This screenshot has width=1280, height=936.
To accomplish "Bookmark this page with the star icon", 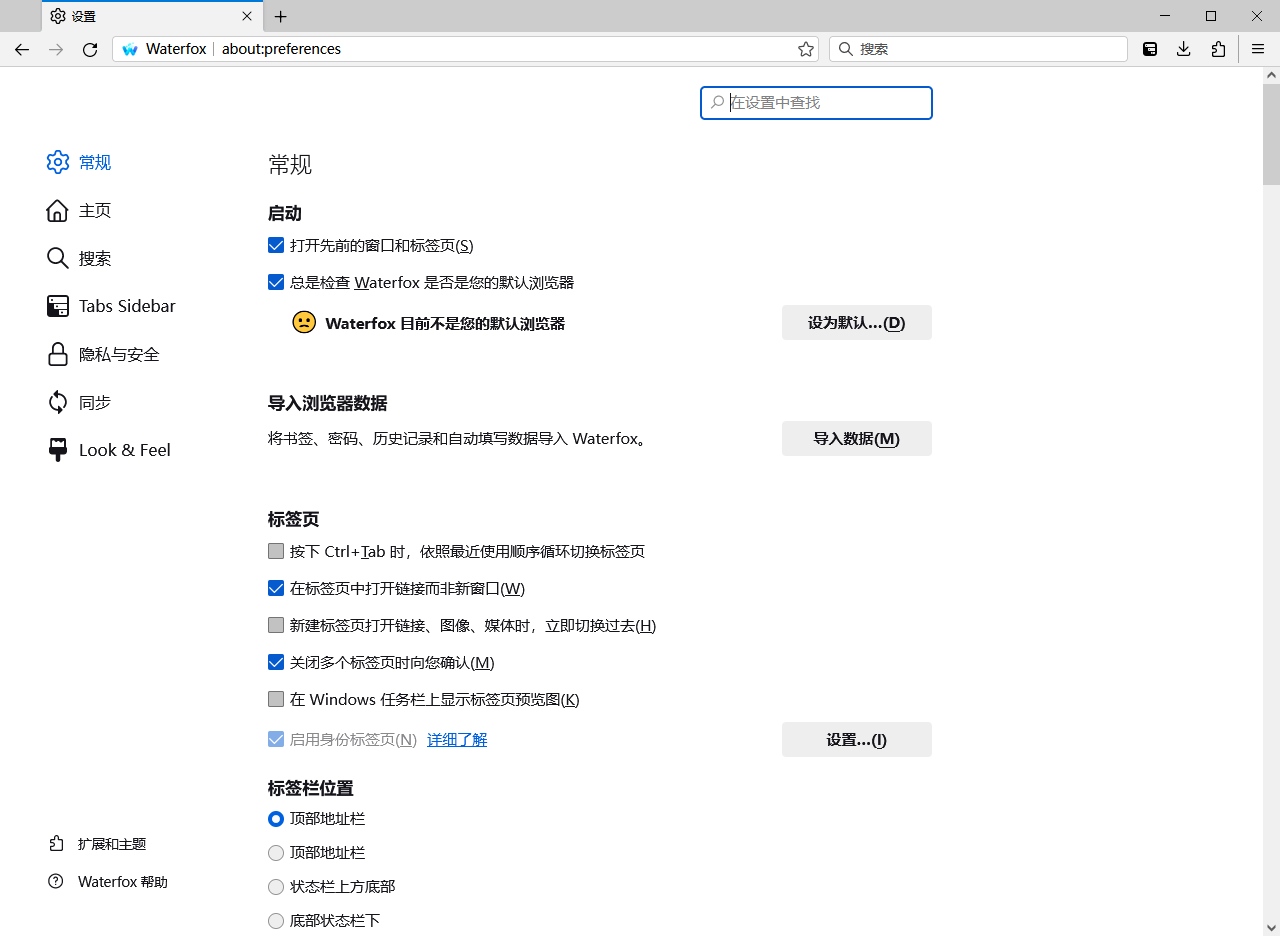I will (806, 49).
